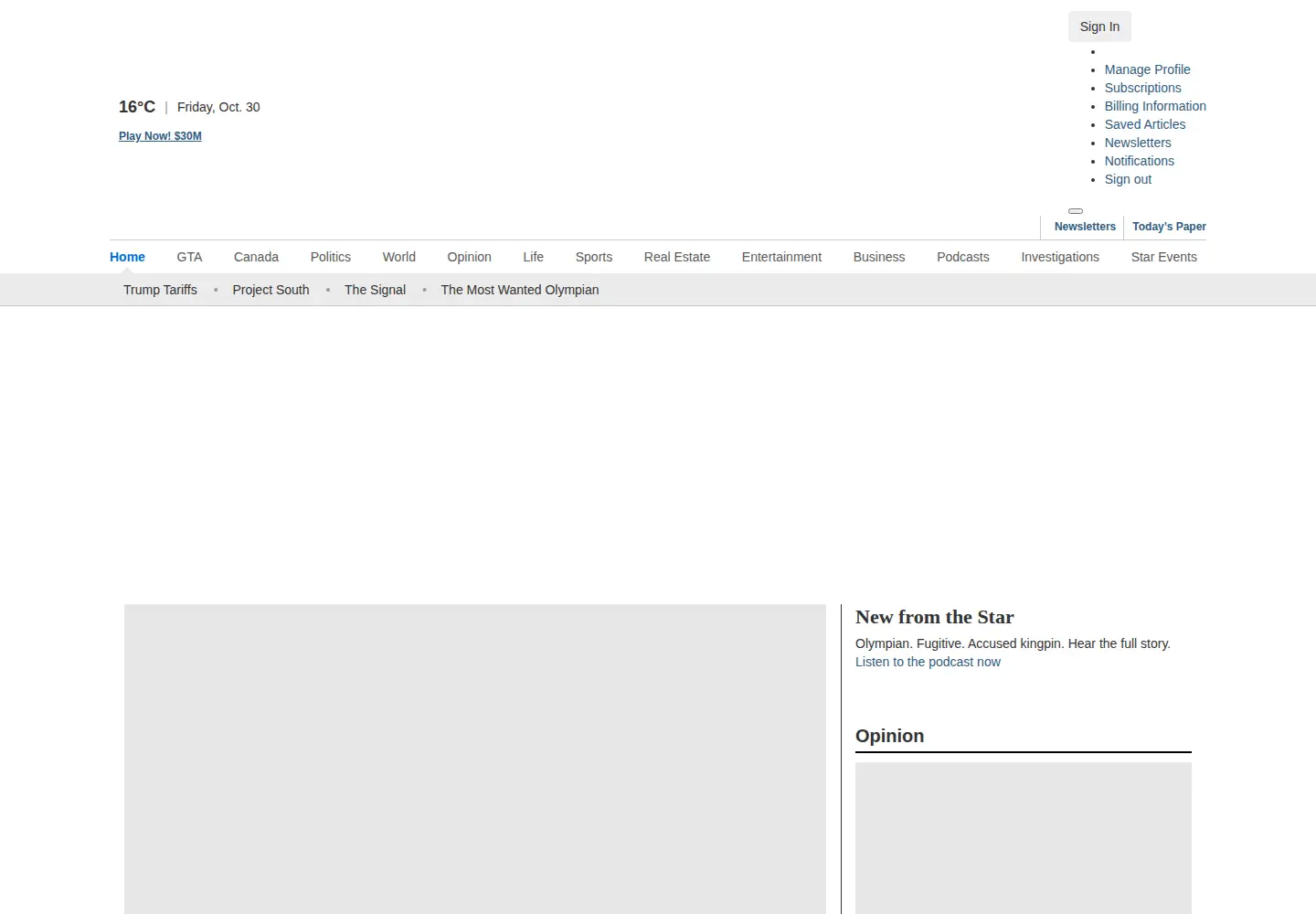The image size is (1316, 914).
Task: Click the Sign In button
Action: coord(1099,27)
